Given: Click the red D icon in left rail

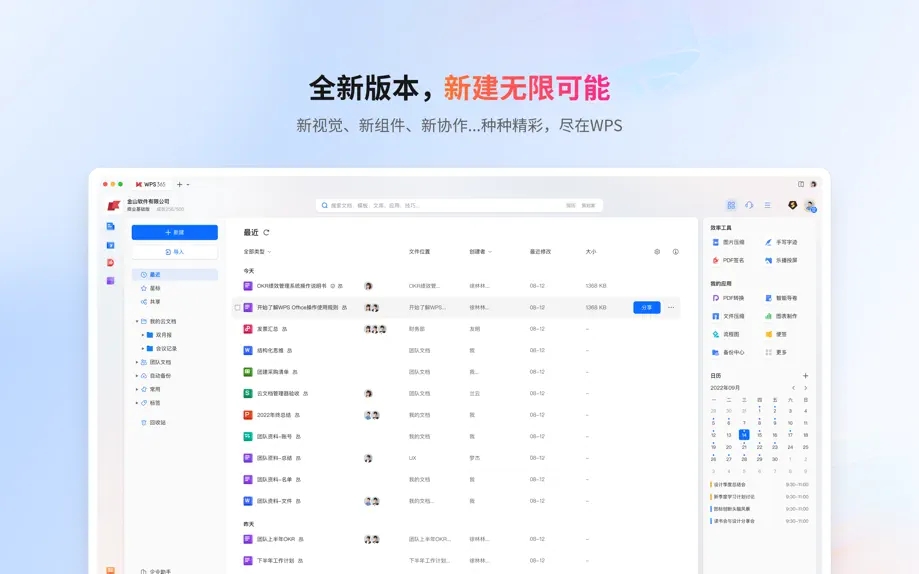Looking at the screenshot, I should [x=110, y=263].
